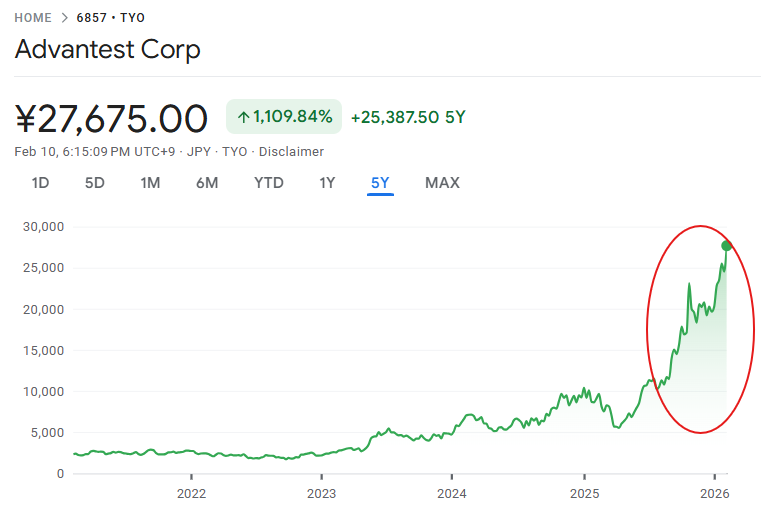Click the 2024 label on the x-axis
Viewport: 761px width, 513px height.
(452, 493)
